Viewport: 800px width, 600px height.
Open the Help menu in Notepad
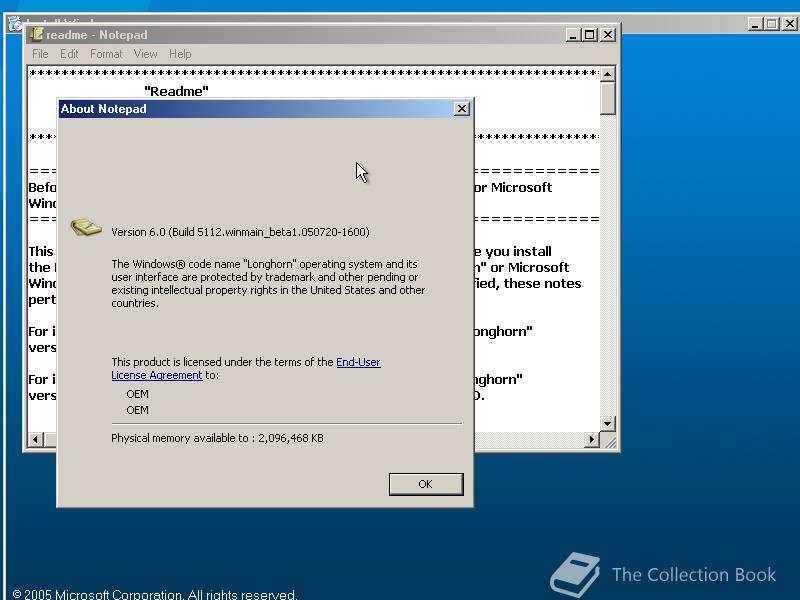180,54
